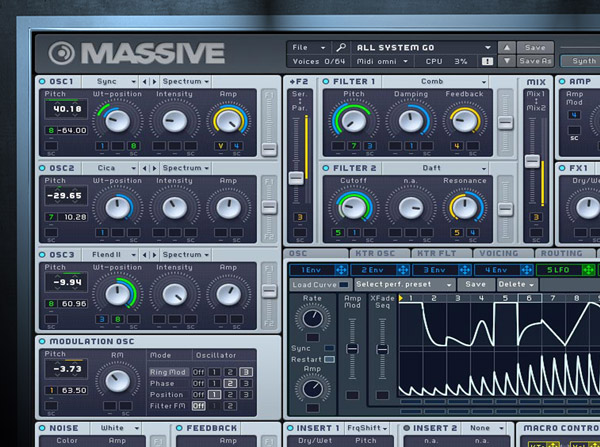Grab the 2 Env modulation crosshair handle
Image resolution: width=600 pixels, height=447 pixels.
403,270
